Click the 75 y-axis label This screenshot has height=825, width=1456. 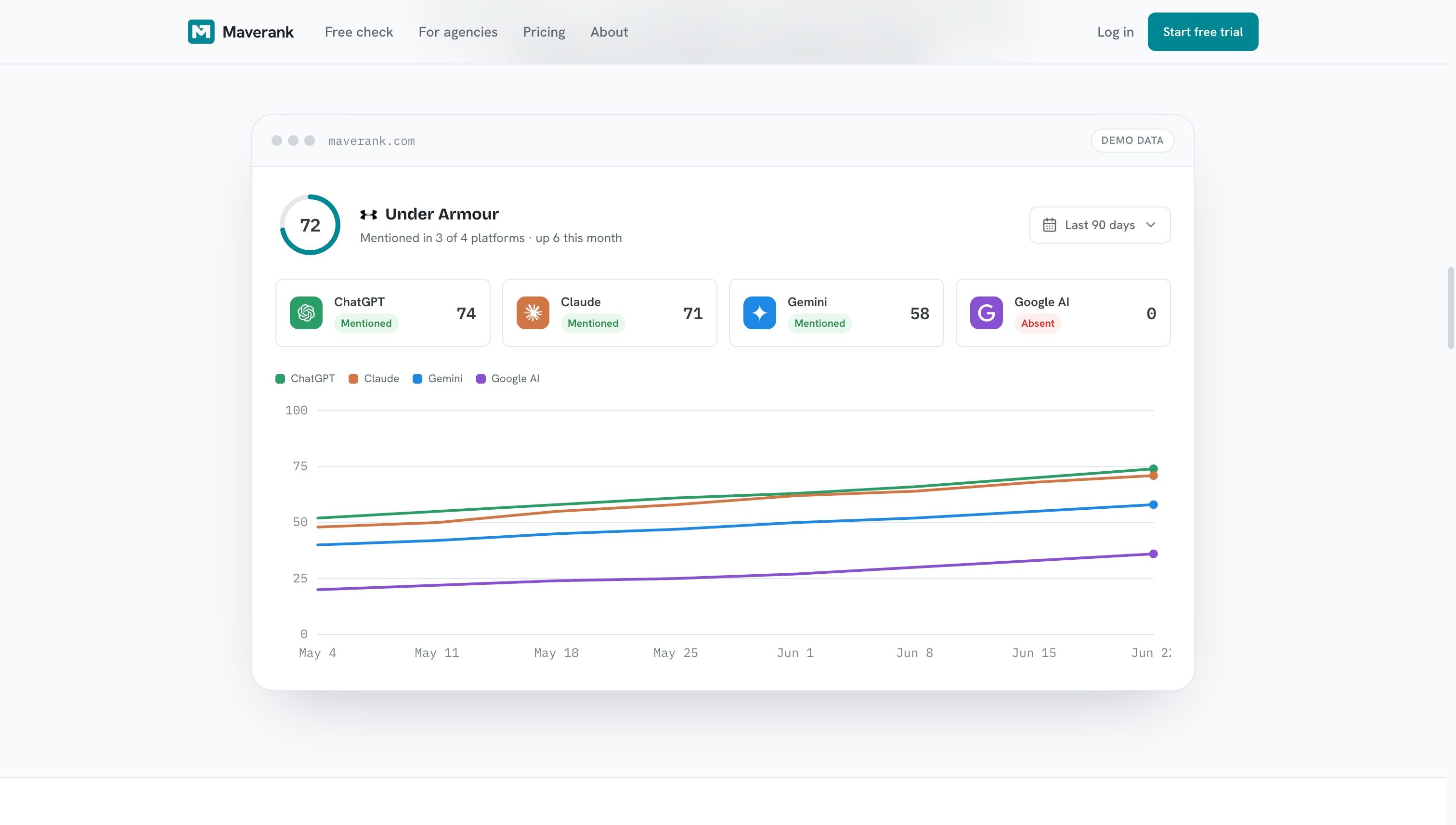(300, 466)
